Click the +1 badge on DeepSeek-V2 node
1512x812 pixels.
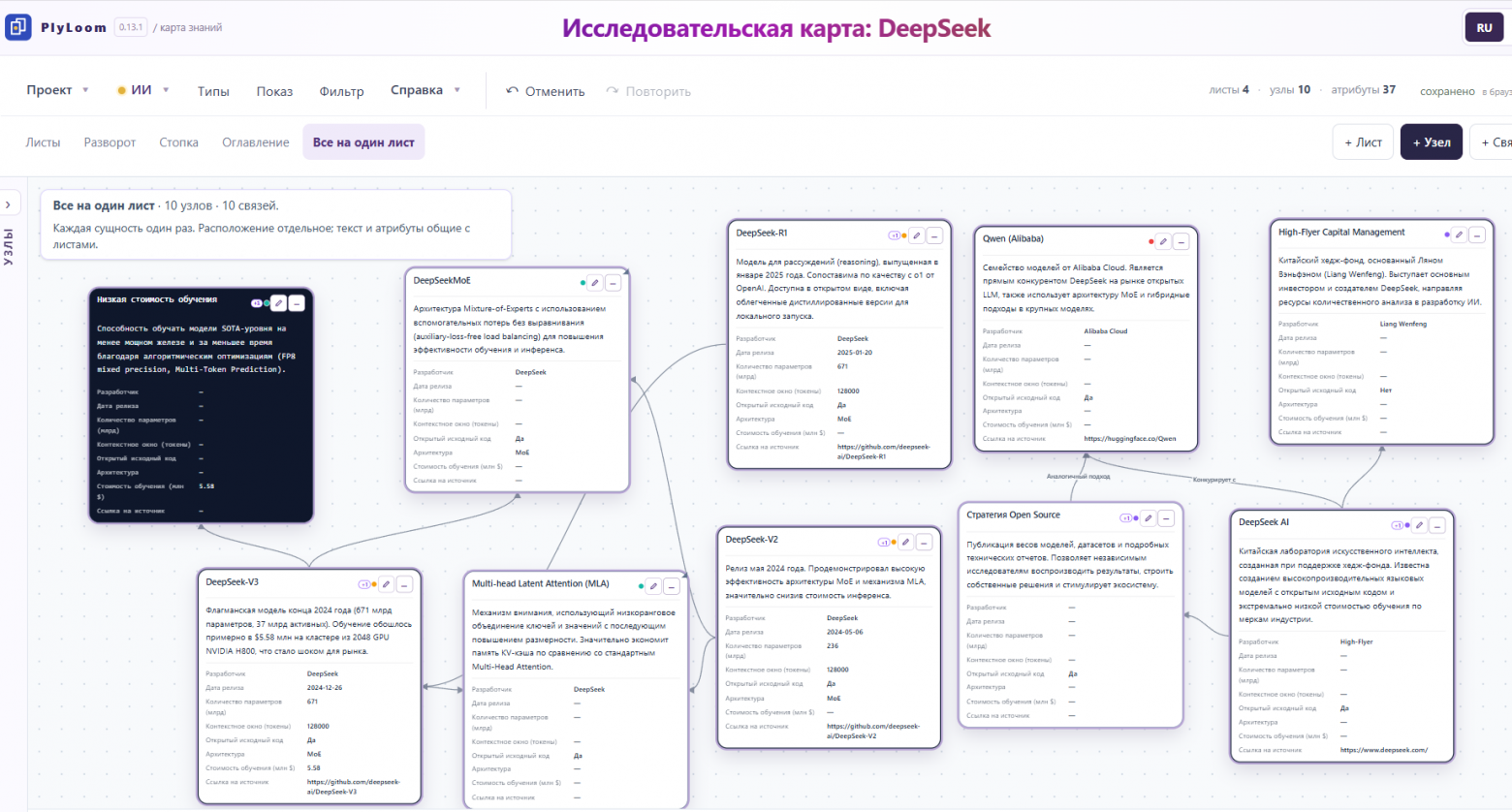884,542
